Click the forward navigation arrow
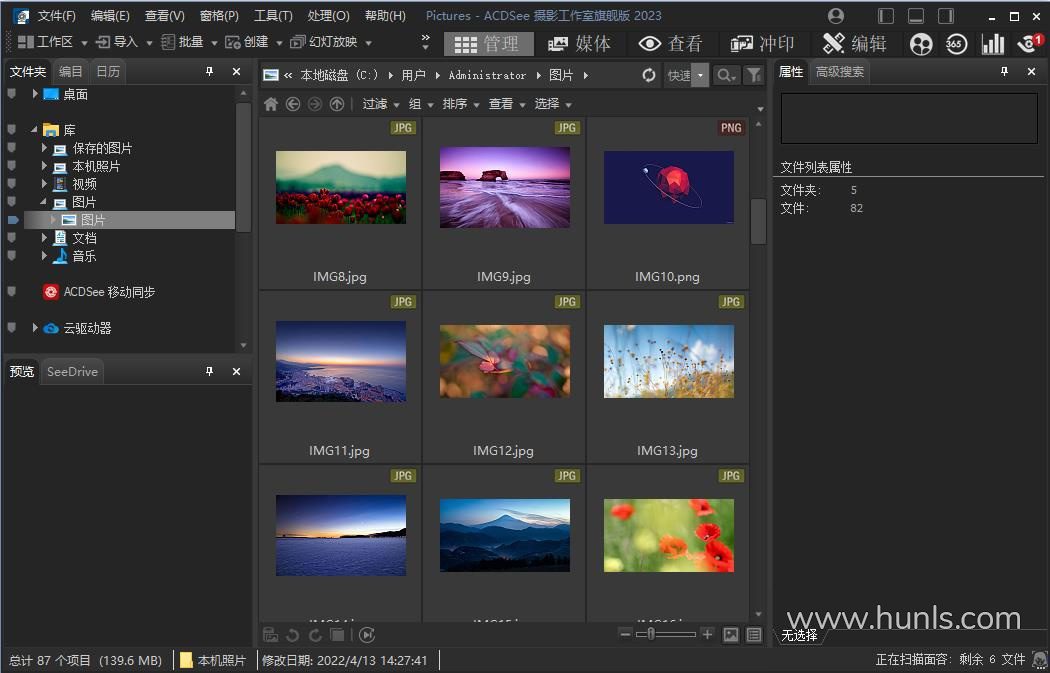 [x=315, y=104]
